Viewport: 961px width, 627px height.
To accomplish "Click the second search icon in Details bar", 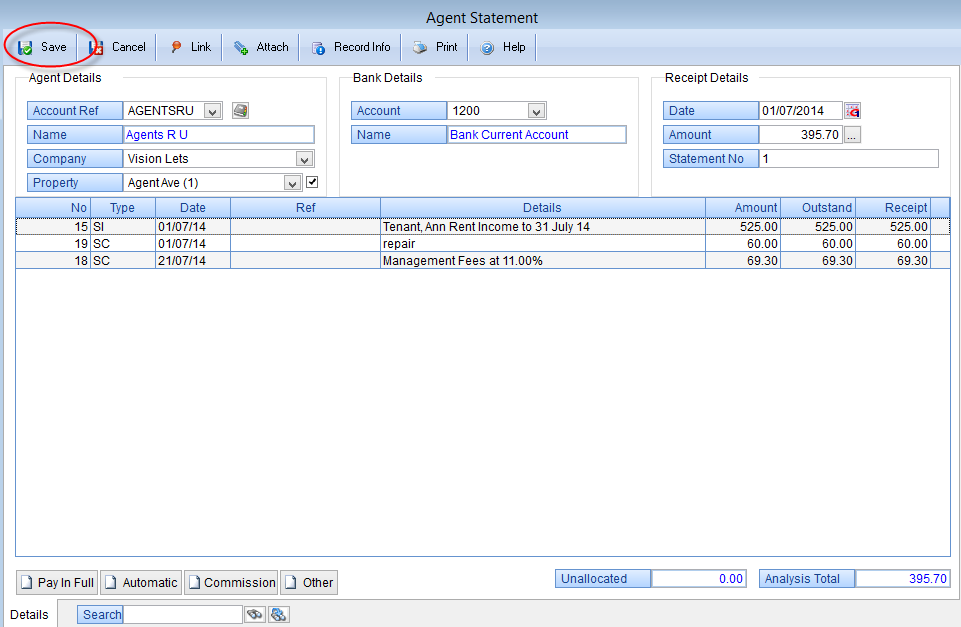I will click(x=279, y=614).
